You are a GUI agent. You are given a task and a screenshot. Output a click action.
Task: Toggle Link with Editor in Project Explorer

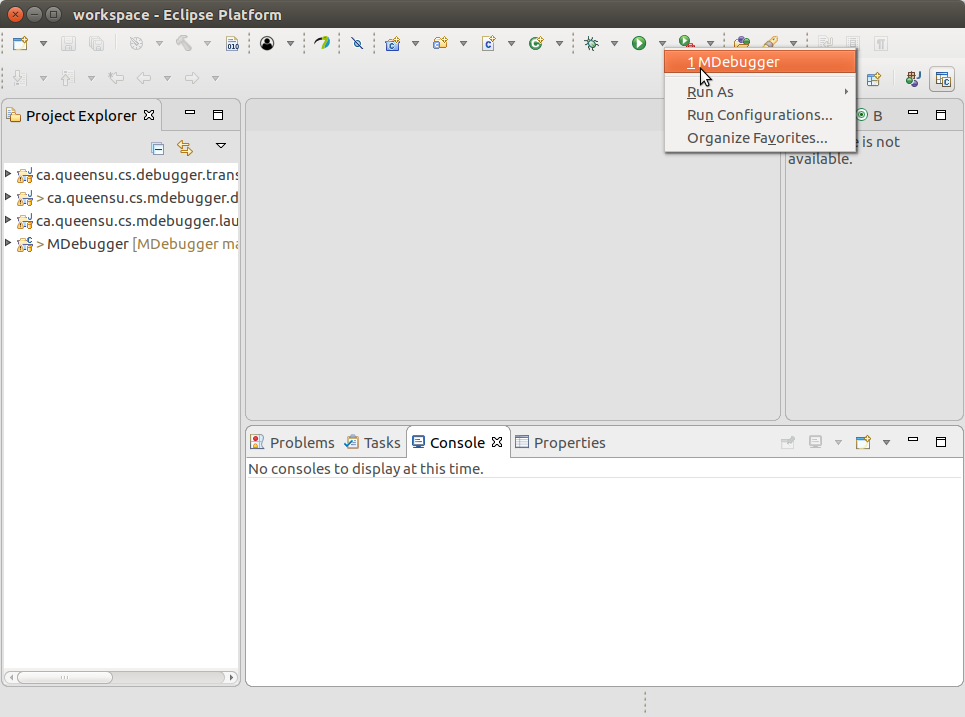[x=185, y=148]
